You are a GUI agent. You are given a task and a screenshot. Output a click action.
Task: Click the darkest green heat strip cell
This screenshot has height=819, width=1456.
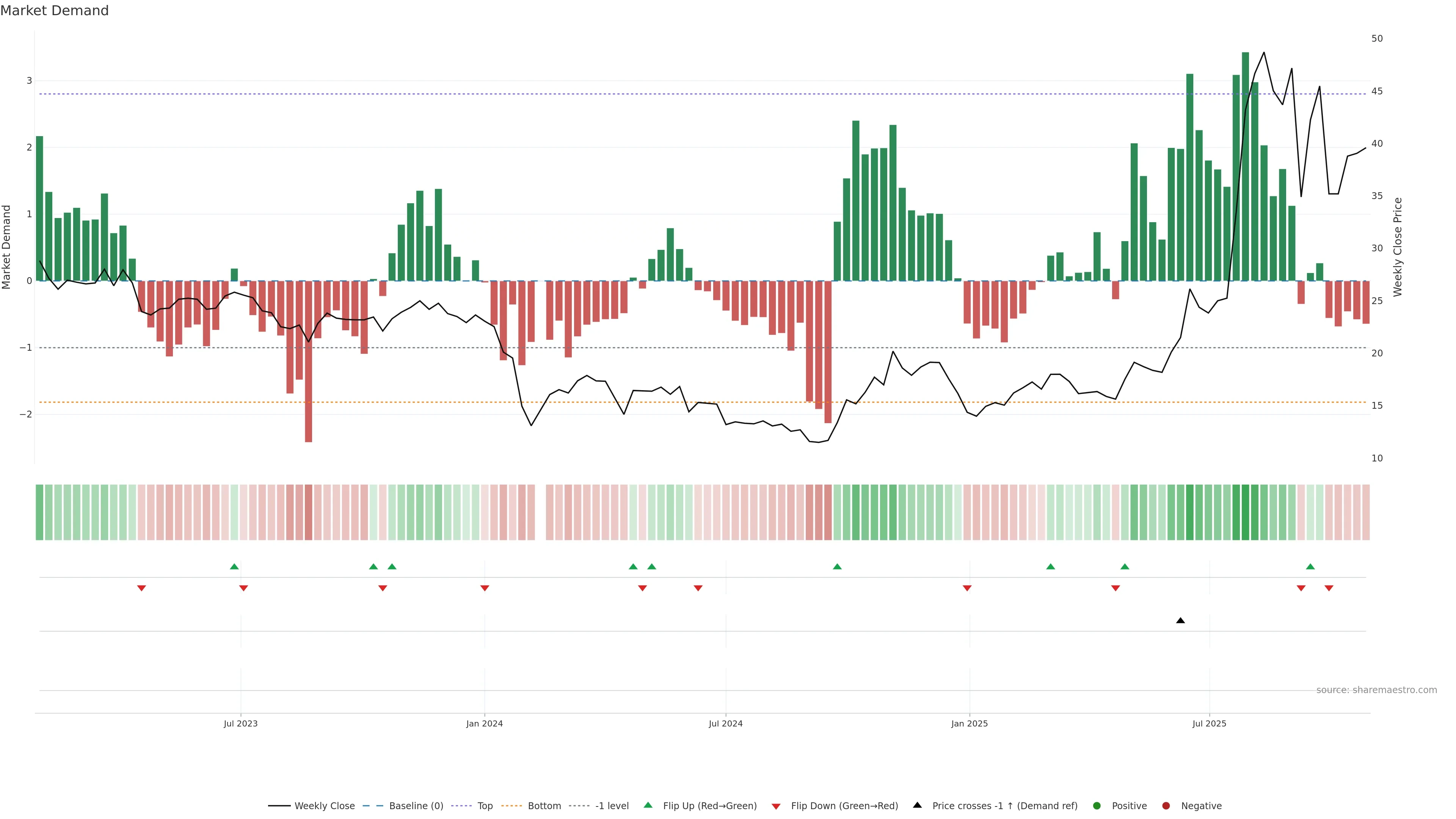point(1245,512)
